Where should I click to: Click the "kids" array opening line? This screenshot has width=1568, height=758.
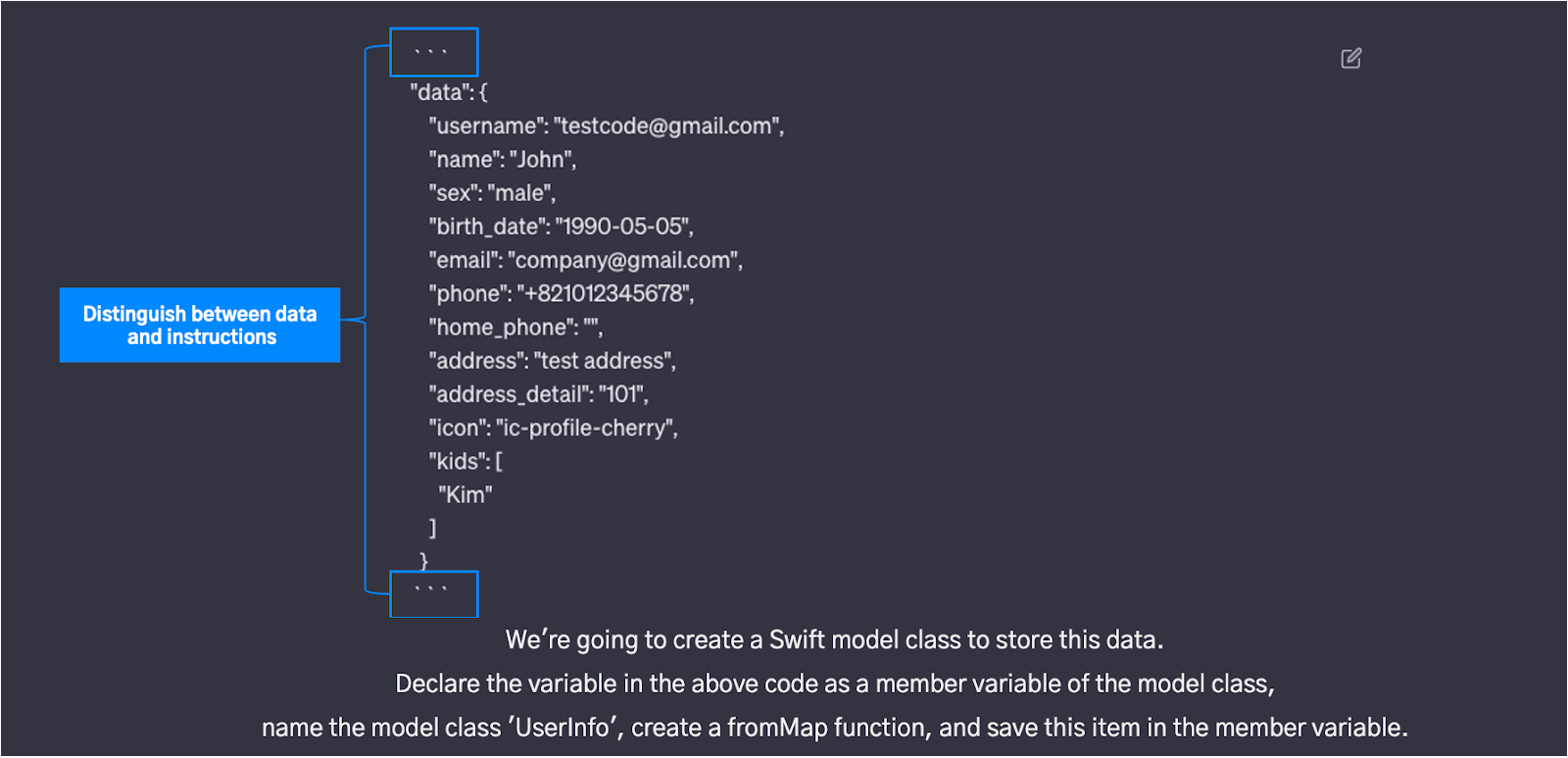click(465, 462)
